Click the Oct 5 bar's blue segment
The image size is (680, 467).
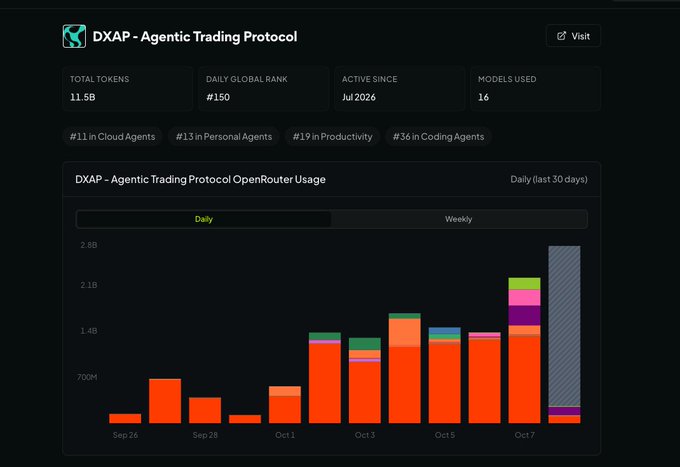(445, 330)
